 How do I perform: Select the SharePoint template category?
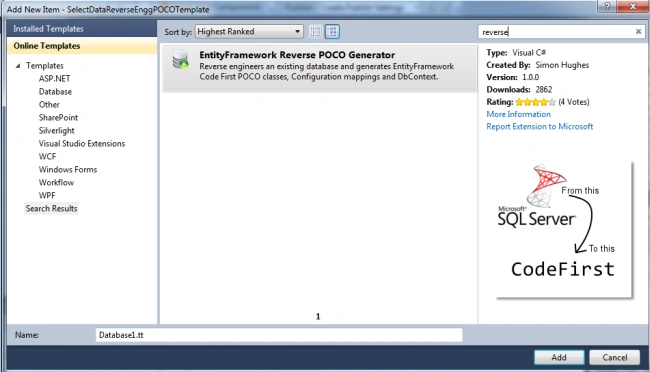pyautogui.click(x=58, y=117)
